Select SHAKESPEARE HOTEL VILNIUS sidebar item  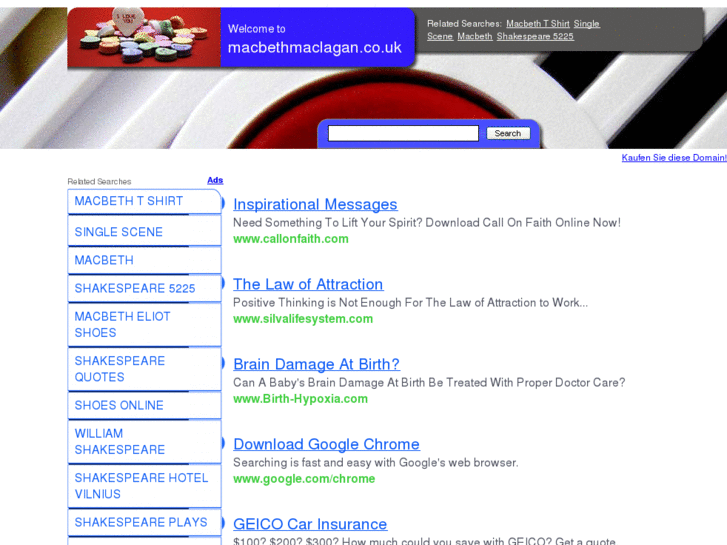[x=144, y=486]
